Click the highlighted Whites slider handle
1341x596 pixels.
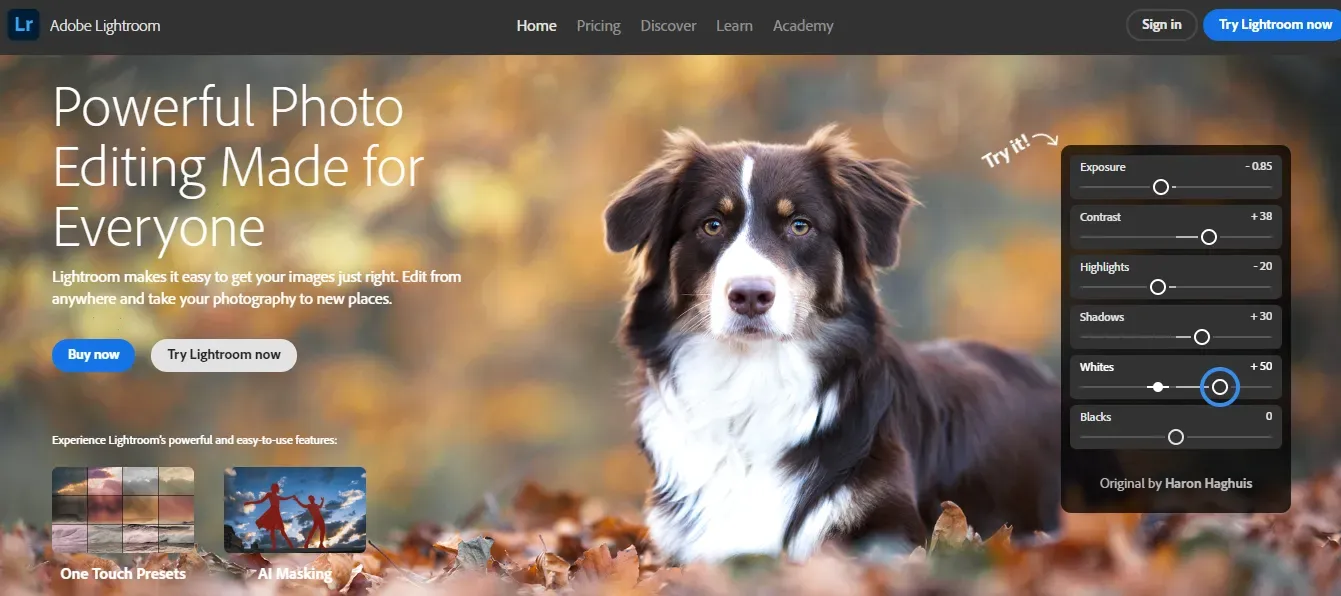pyautogui.click(x=1219, y=387)
